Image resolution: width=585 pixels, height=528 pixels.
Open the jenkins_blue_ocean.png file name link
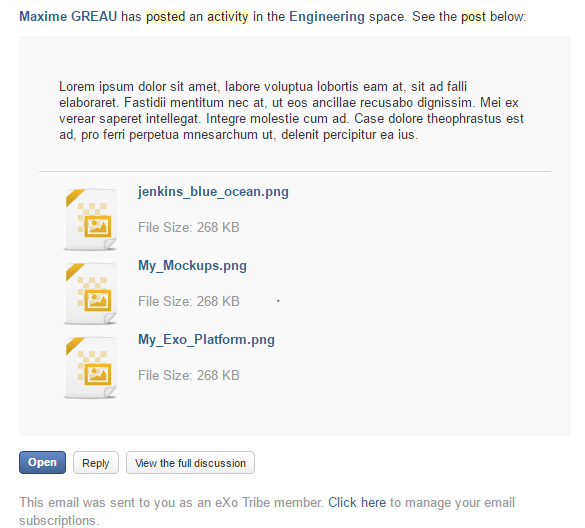point(213,192)
